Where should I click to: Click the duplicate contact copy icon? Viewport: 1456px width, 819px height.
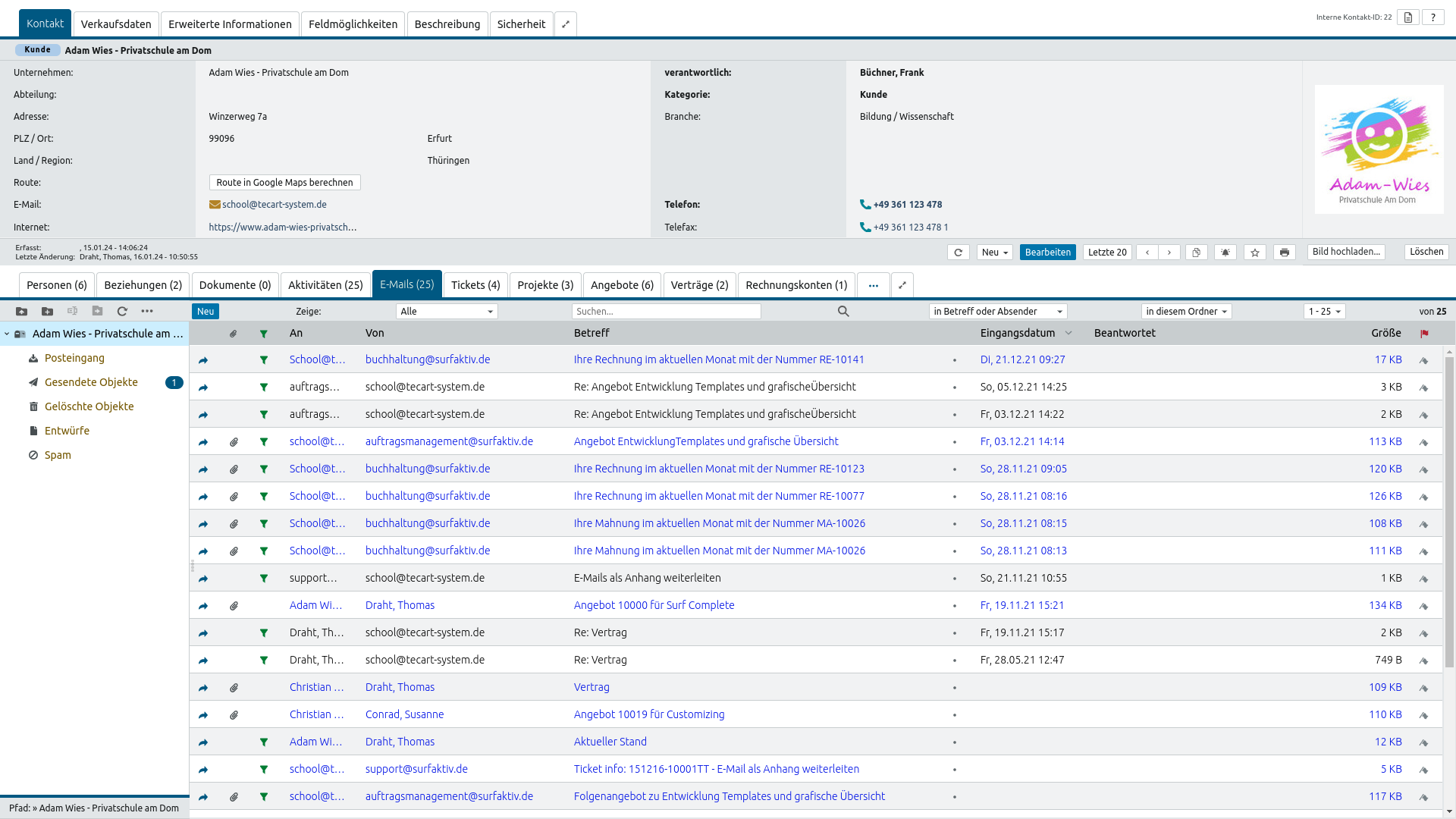[1196, 253]
